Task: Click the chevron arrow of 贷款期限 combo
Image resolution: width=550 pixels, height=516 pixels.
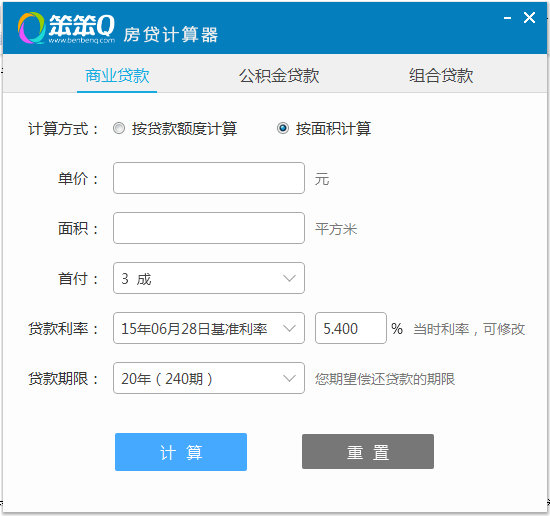Action: (x=289, y=378)
